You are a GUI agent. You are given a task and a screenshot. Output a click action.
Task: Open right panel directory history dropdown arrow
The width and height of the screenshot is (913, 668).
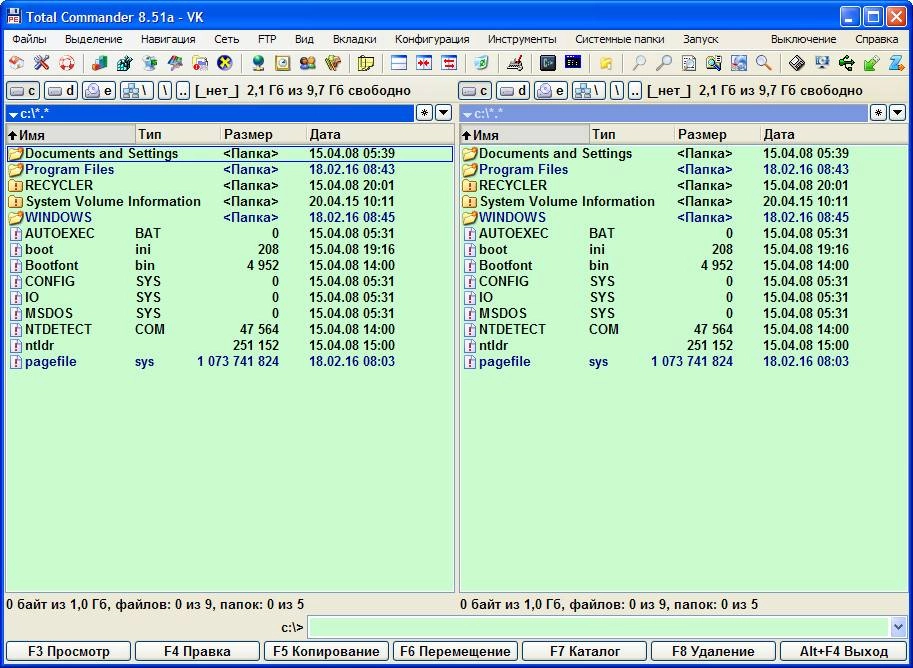coord(898,113)
